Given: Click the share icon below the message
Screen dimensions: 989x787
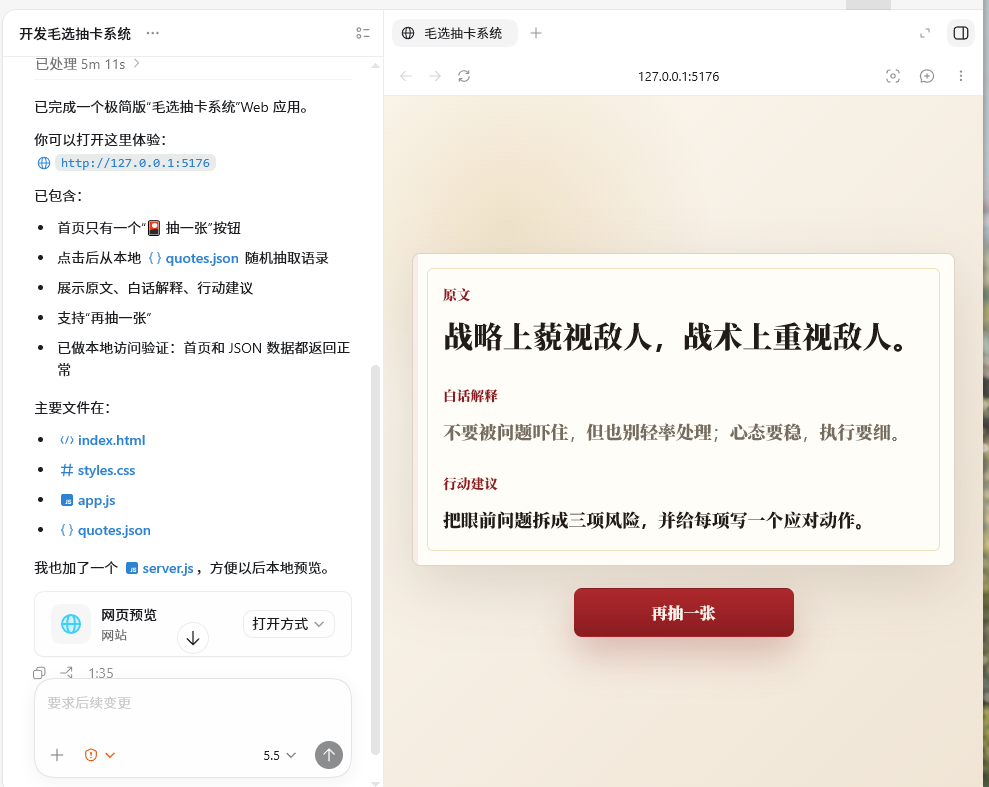Looking at the screenshot, I should tap(66, 673).
